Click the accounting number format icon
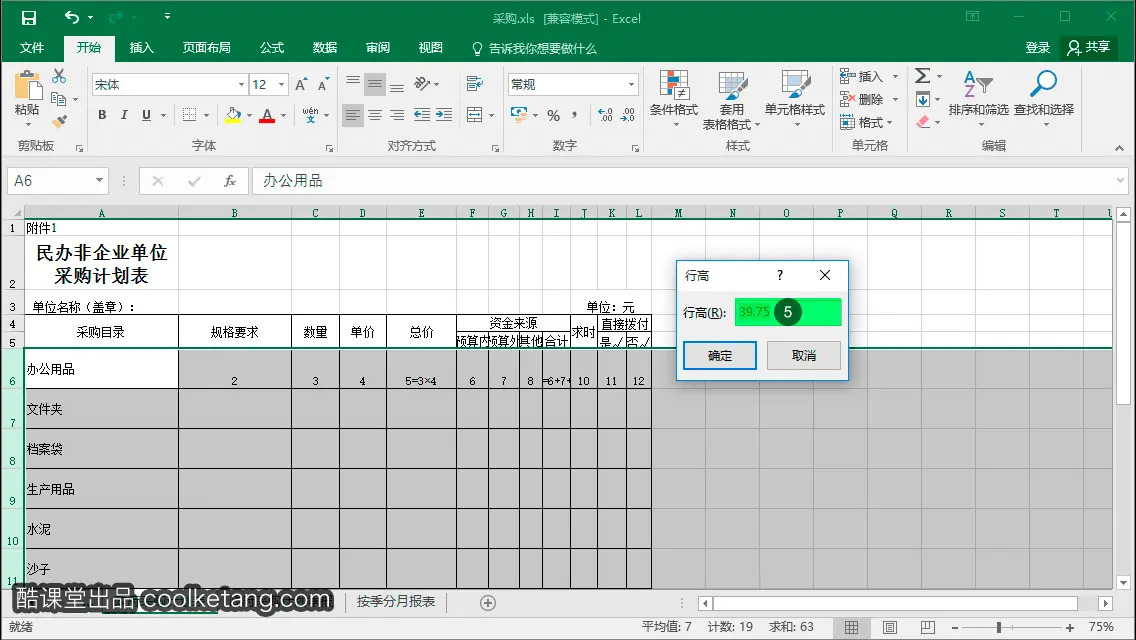This screenshot has height=640, width=1136. tap(519, 115)
